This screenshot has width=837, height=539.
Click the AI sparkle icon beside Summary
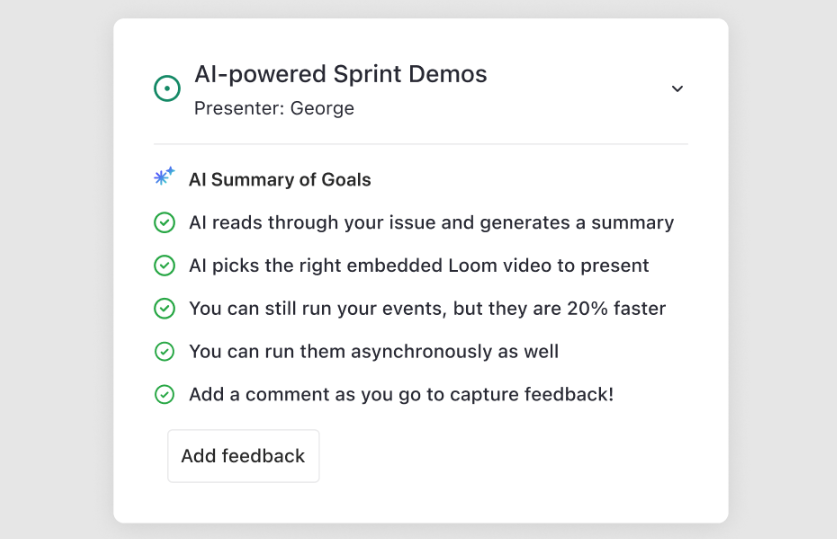click(164, 176)
